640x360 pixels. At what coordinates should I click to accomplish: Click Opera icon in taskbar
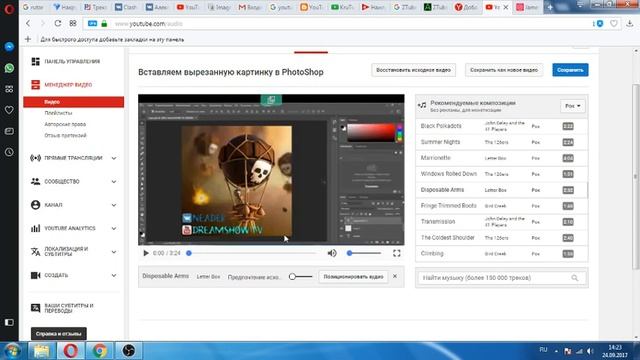70,351
